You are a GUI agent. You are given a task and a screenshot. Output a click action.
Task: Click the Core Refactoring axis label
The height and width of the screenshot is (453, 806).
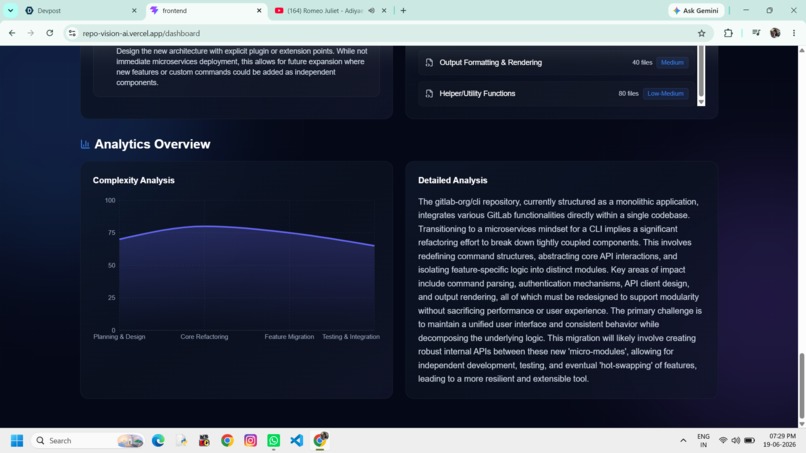tap(204, 337)
